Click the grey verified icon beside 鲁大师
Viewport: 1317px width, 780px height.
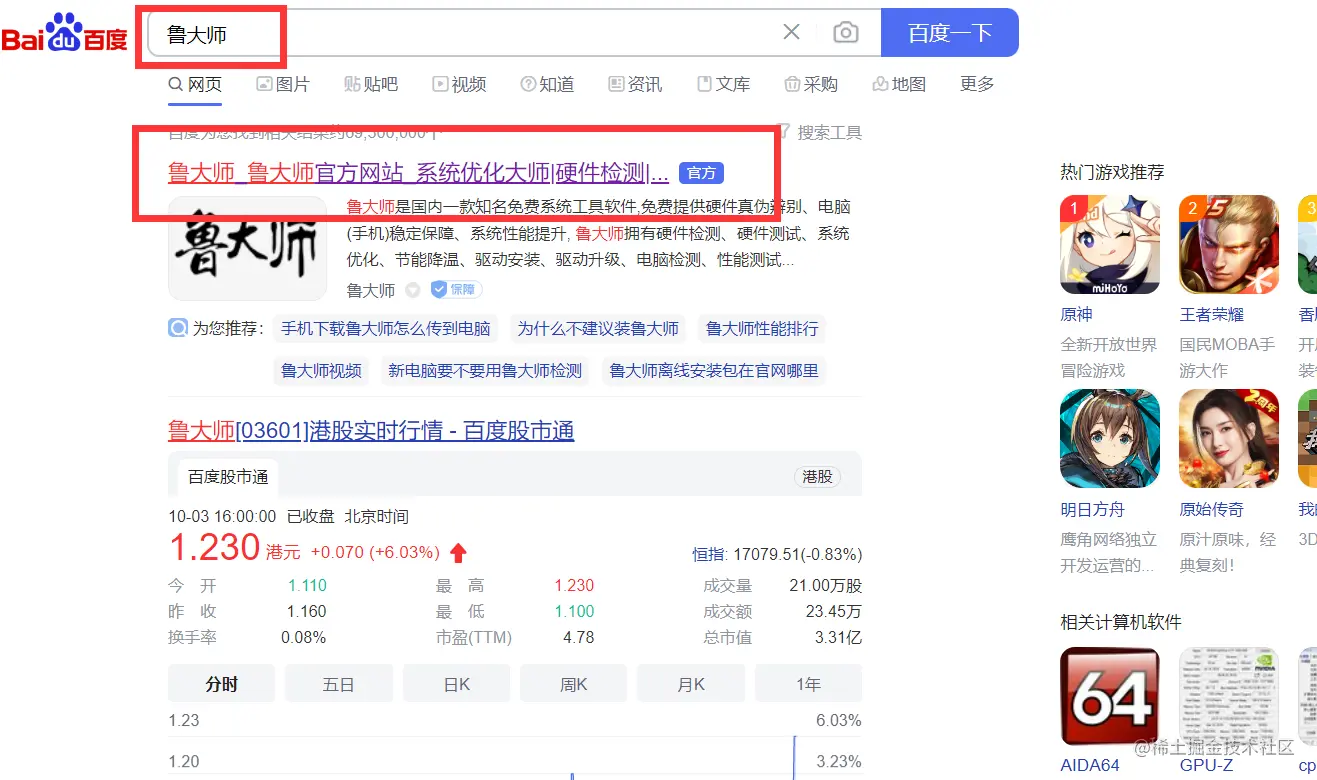click(x=412, y=290)
